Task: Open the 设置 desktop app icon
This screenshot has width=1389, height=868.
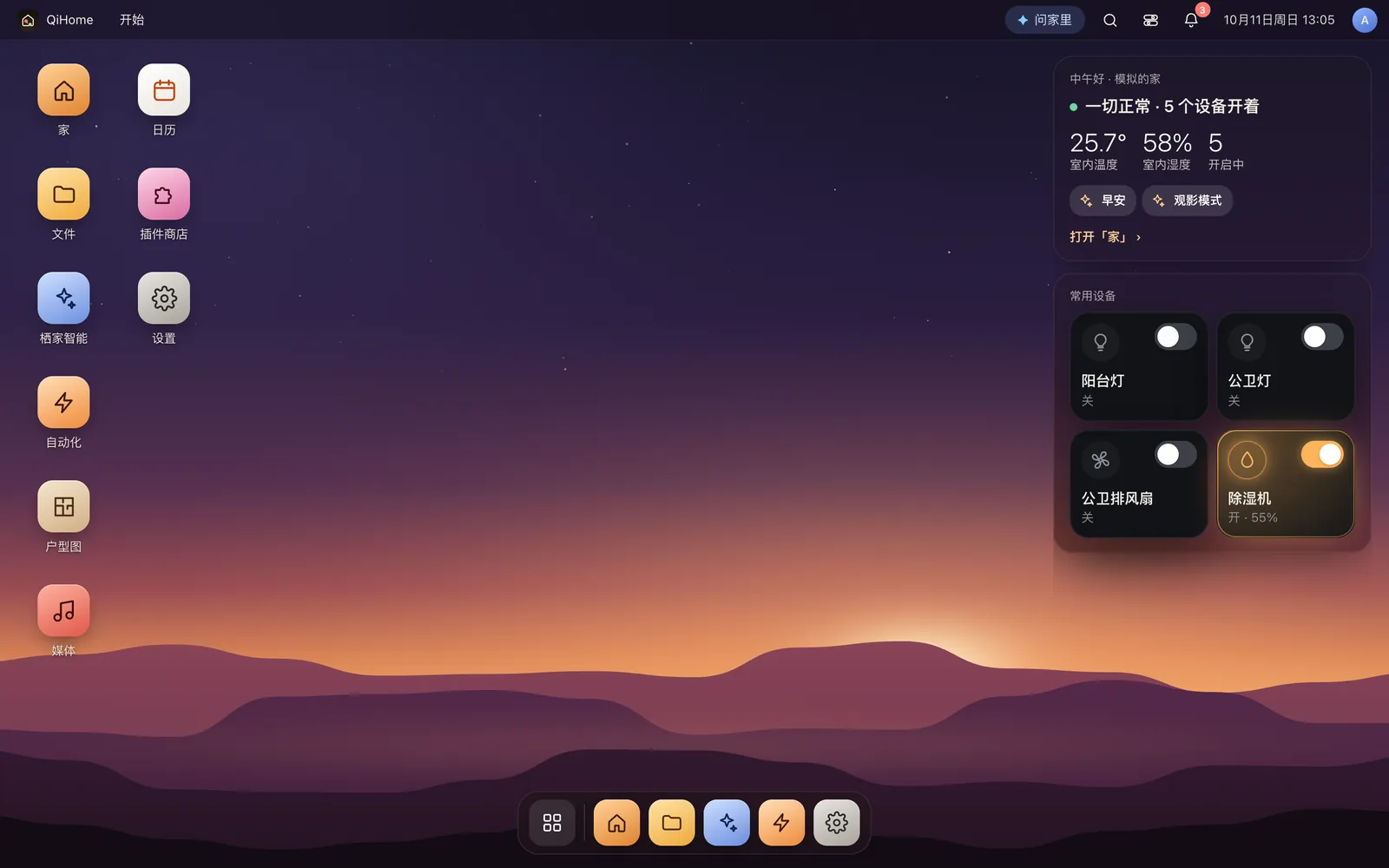Action: pyautogui.click(x=164, y=299)
